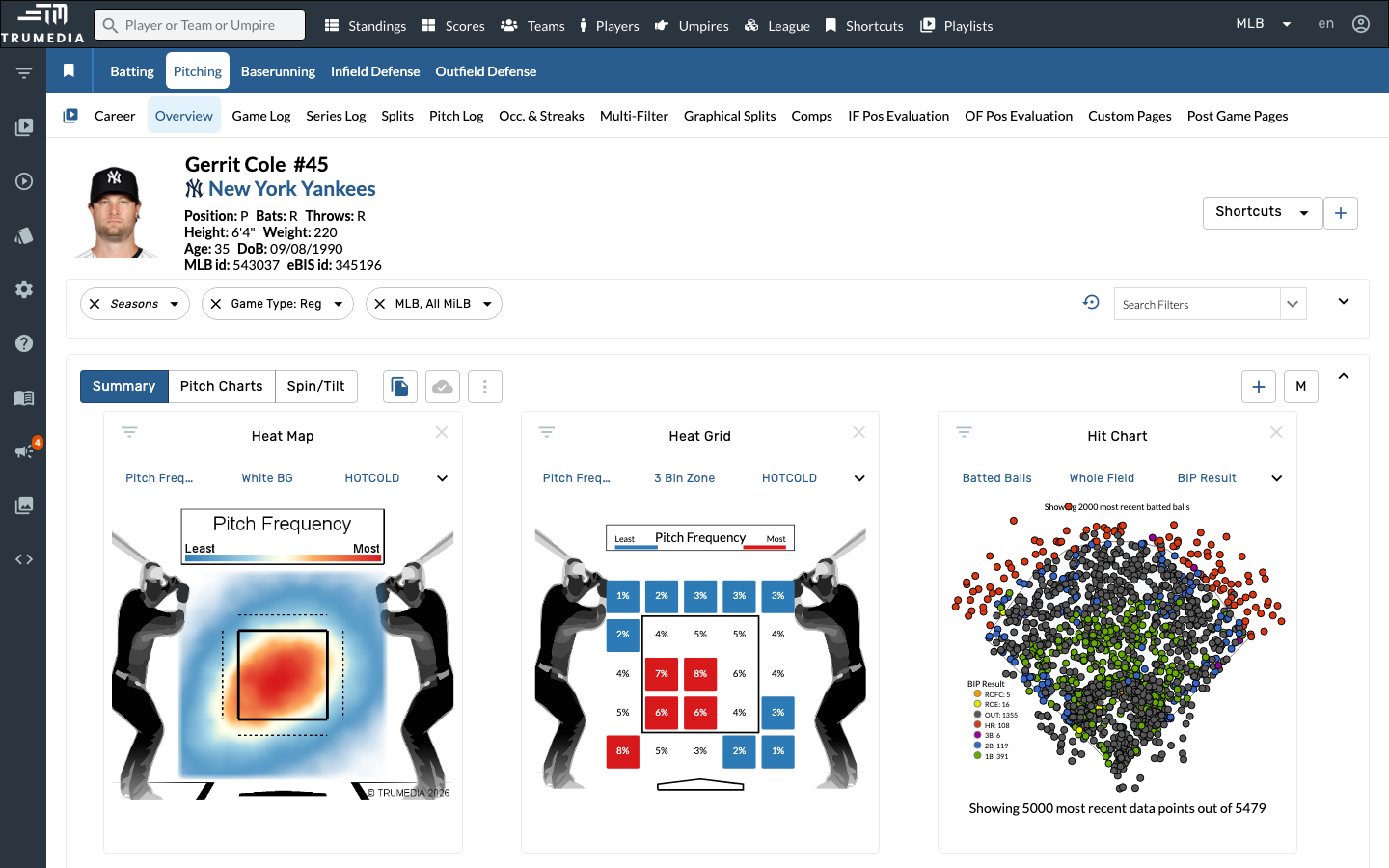Open Hit Chart widget filter icon

(964, 432)
